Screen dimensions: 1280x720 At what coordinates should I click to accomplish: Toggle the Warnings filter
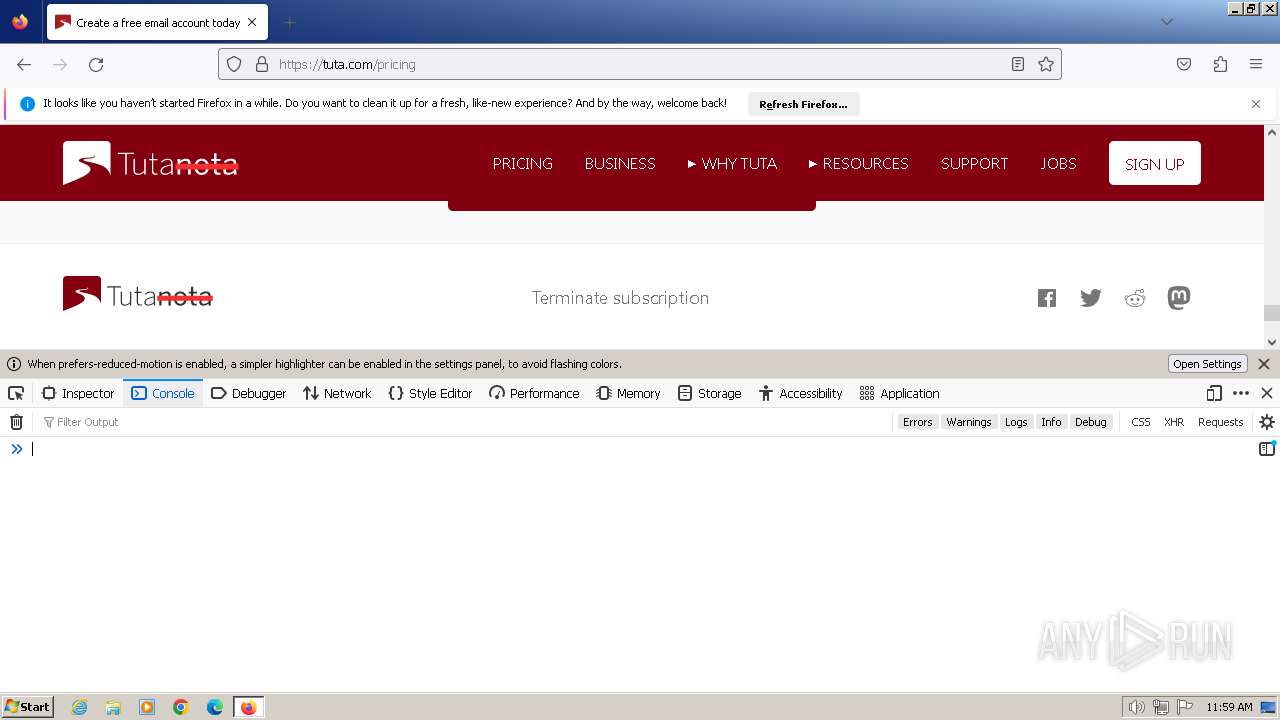pos(969,422)
